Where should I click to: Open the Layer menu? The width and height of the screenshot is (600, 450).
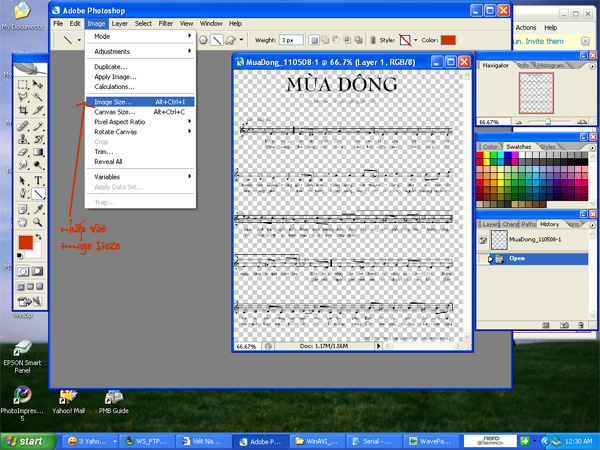[119, 23]
